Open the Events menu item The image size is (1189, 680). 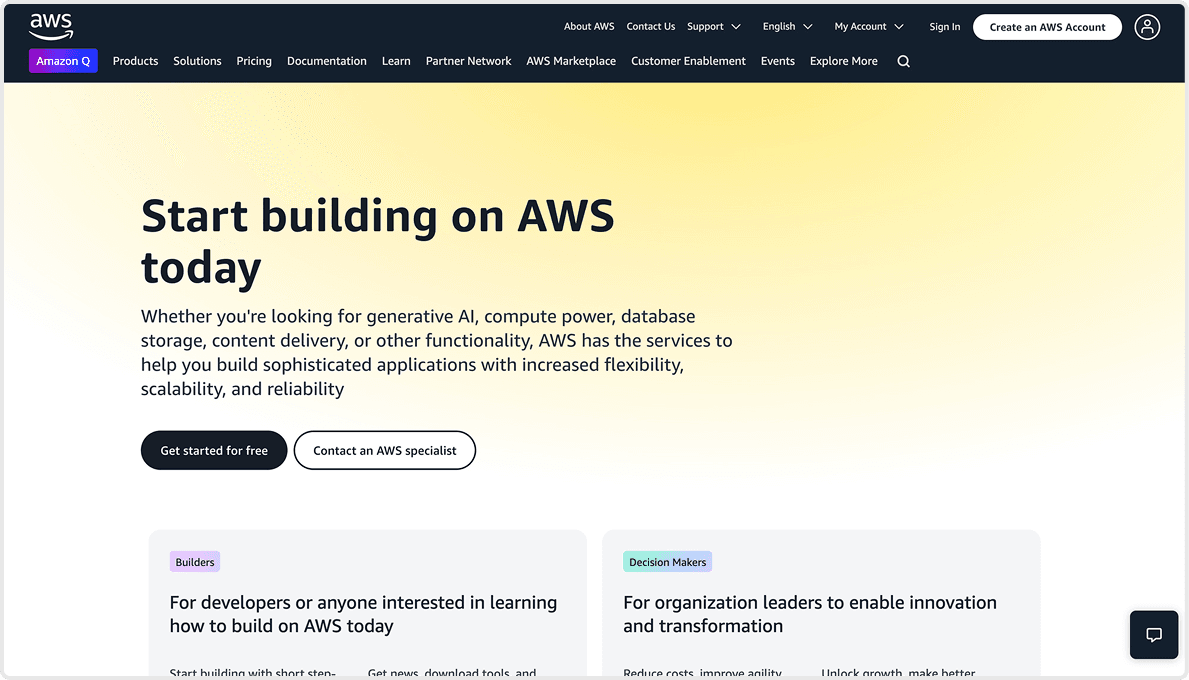pyautogui.click(x=778, y=61)
